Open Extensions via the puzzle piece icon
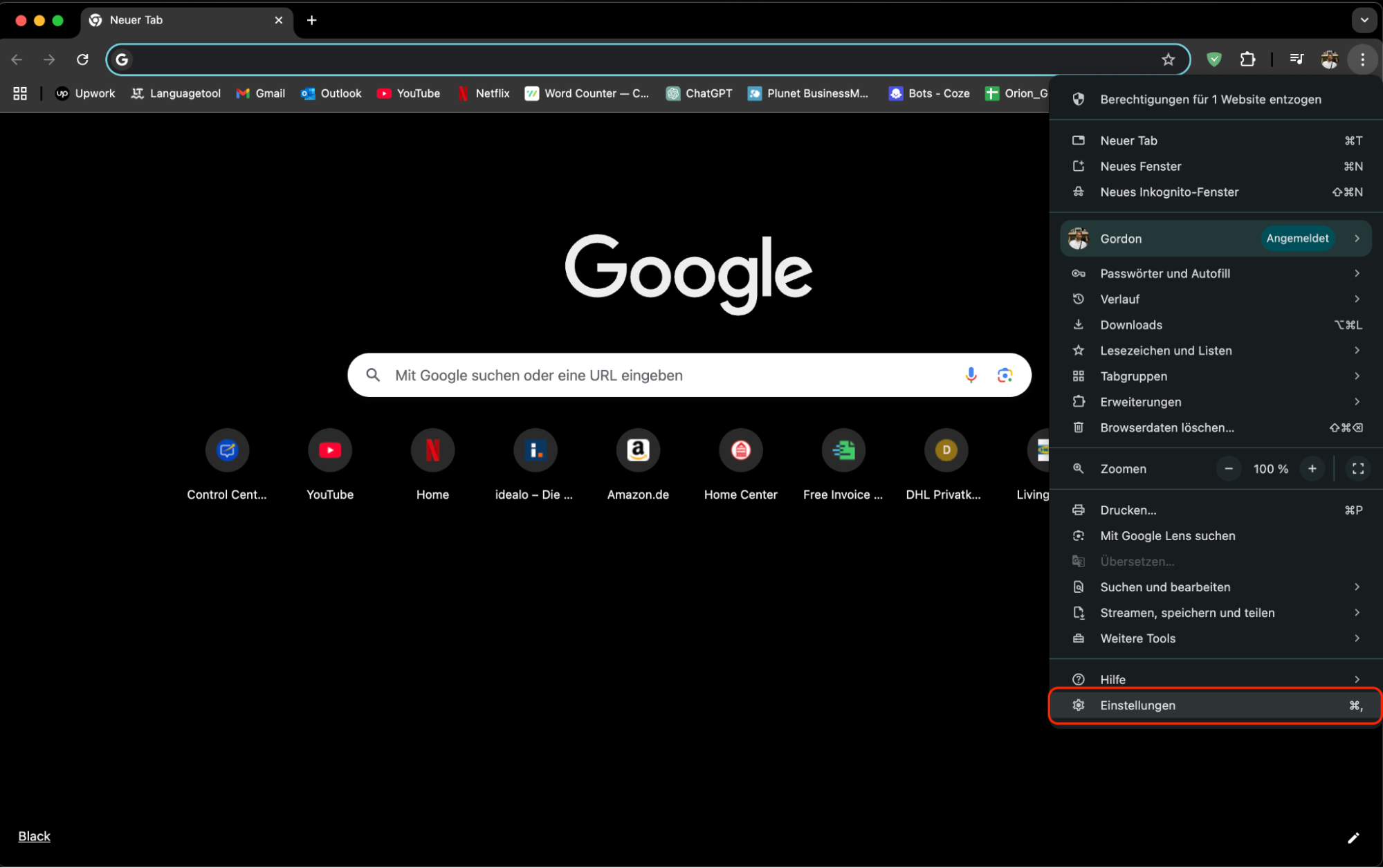The width and height of the screenshot is (1383, 868). 1247,59
